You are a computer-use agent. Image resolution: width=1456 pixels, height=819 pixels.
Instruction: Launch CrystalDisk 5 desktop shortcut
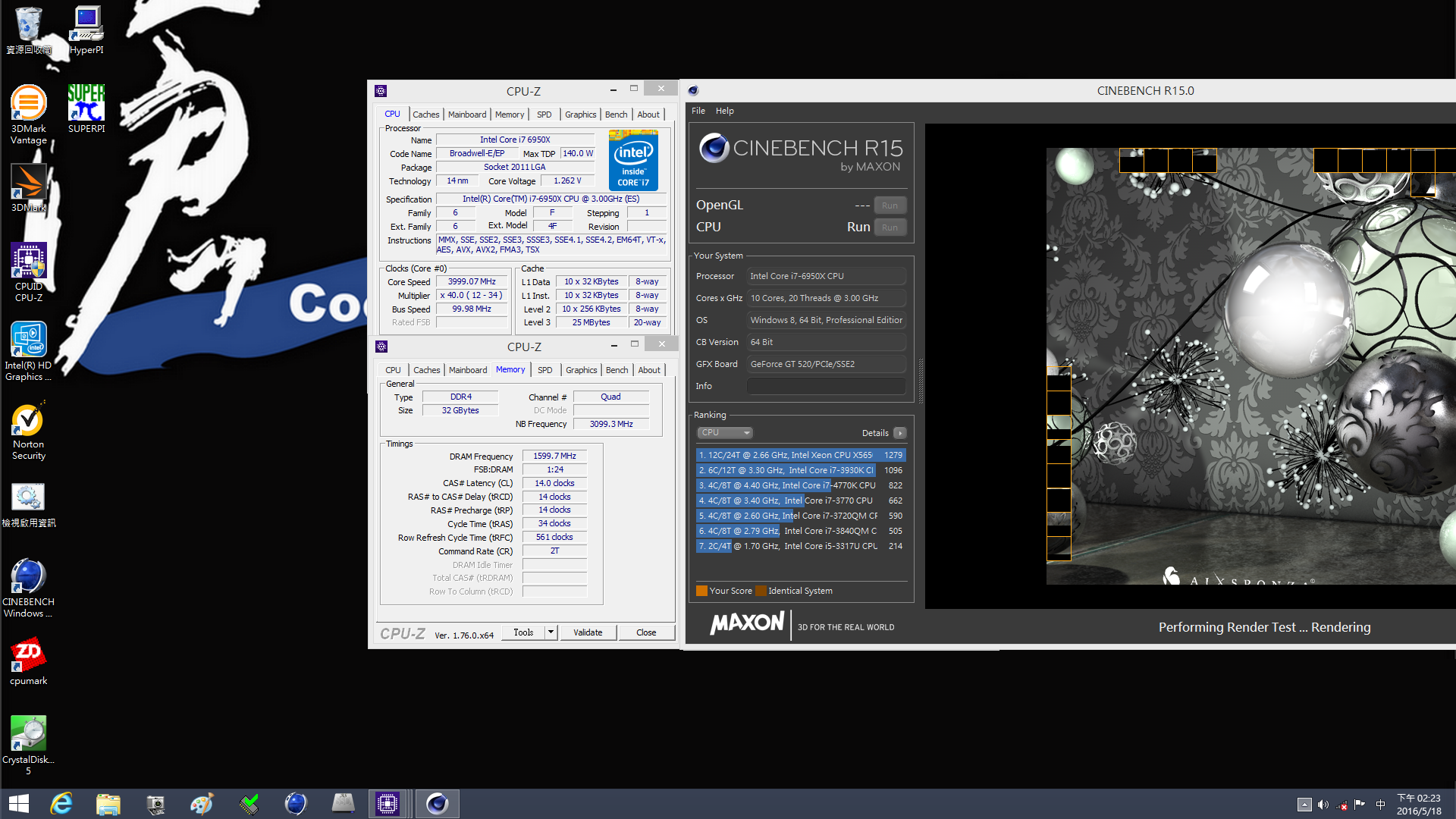click(x=29, y=745)
